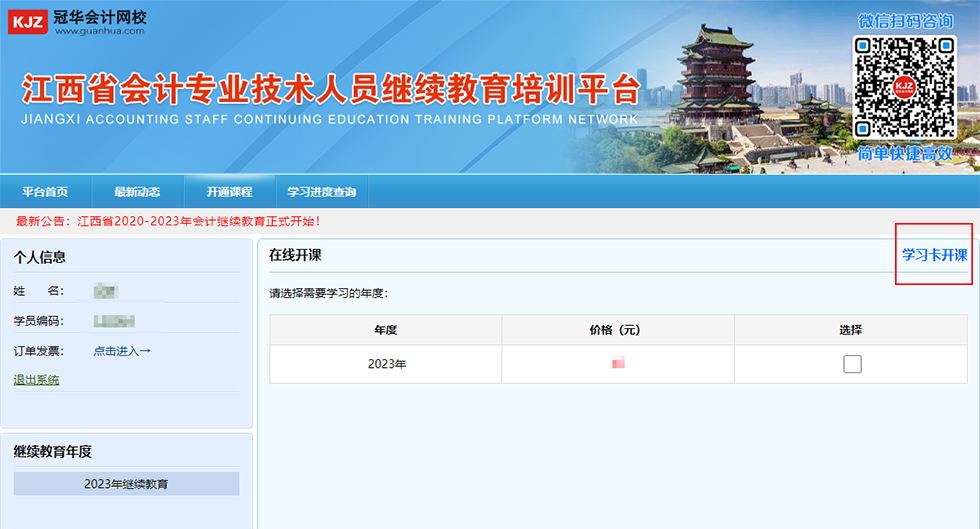Click the KJZ red logo icon
Viewport: 980px width, 529px height.
(27, 20)
